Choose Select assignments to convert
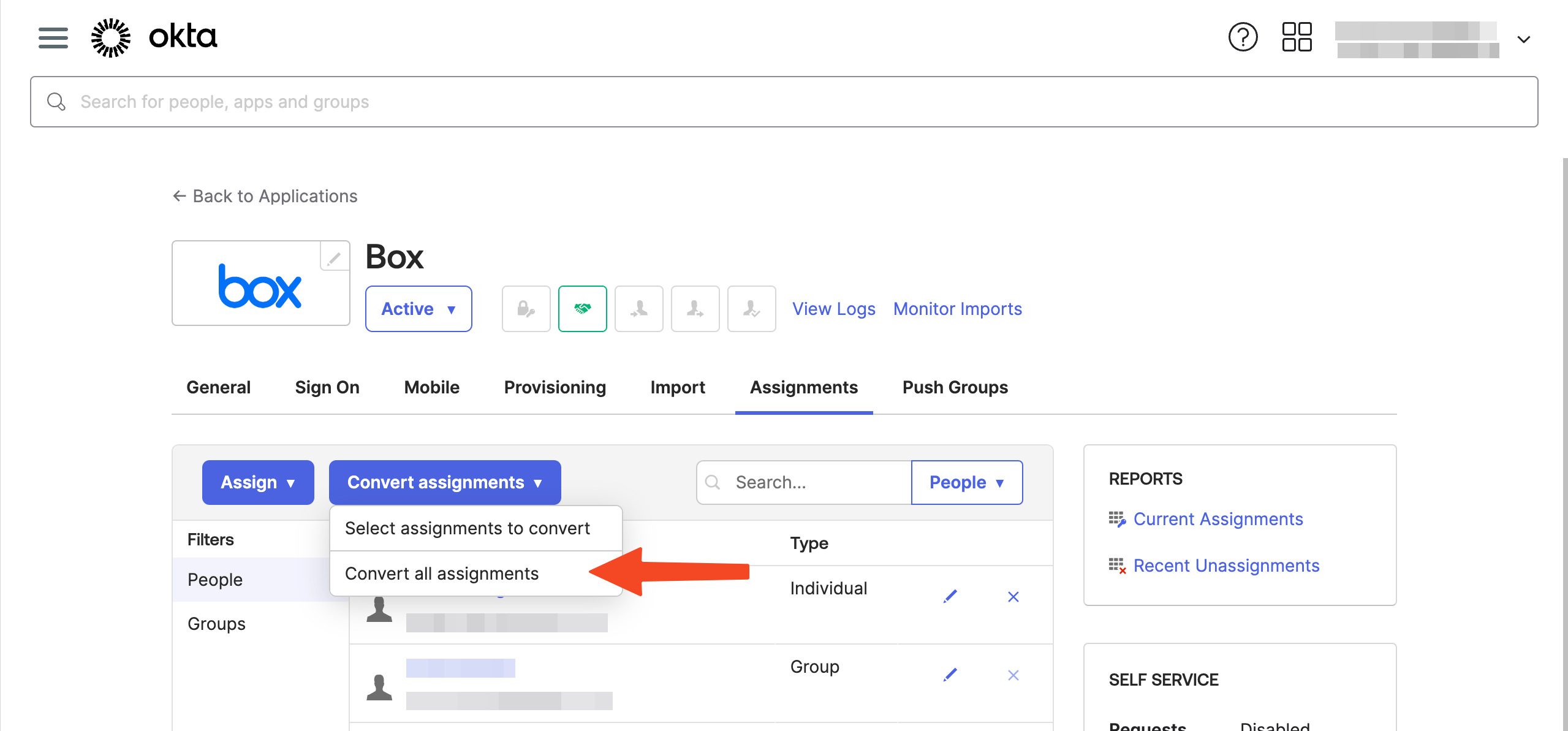The image size is (1568, 731). 476,528
